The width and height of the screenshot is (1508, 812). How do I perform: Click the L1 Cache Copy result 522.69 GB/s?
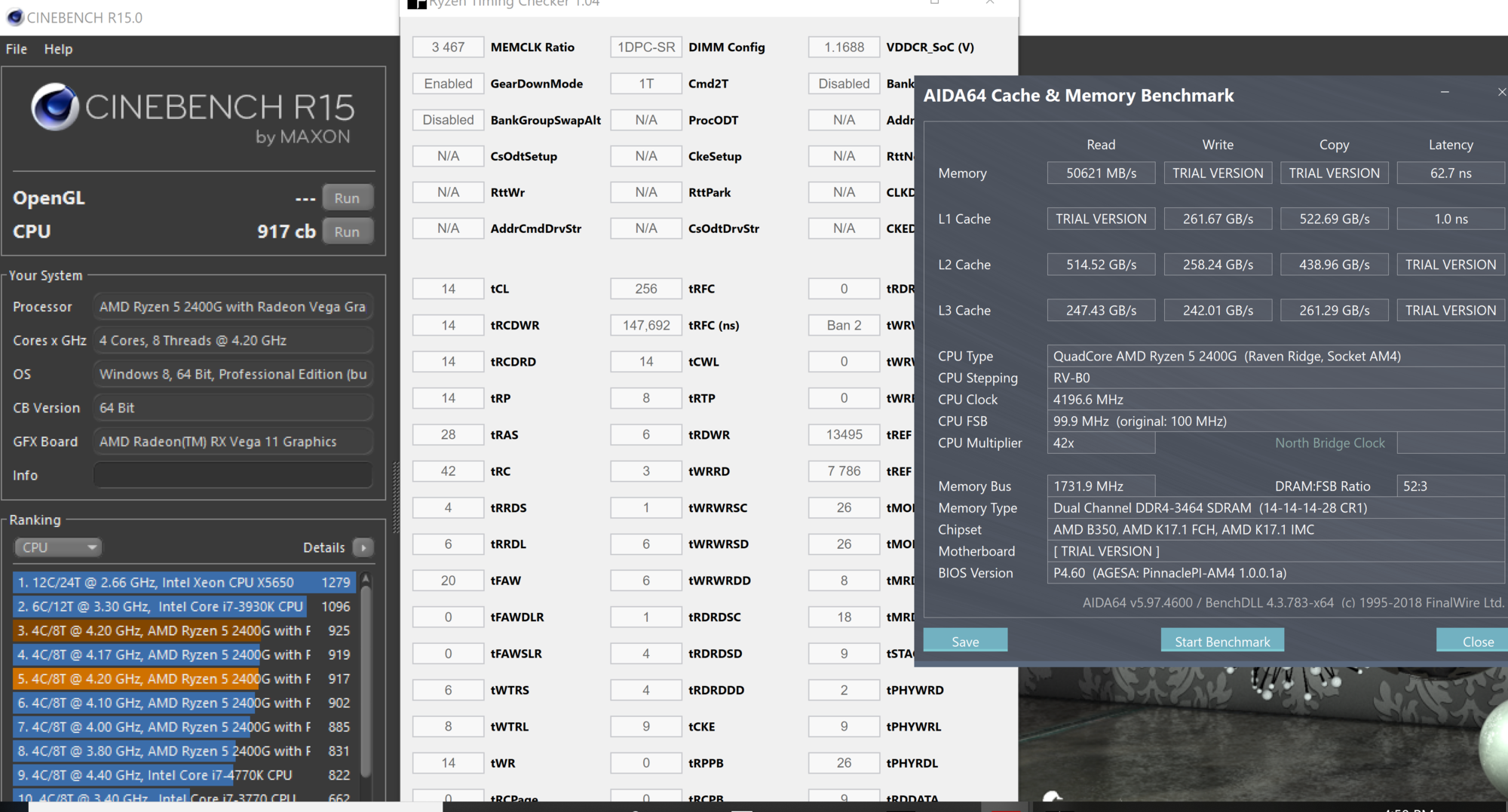(1335, 219)
